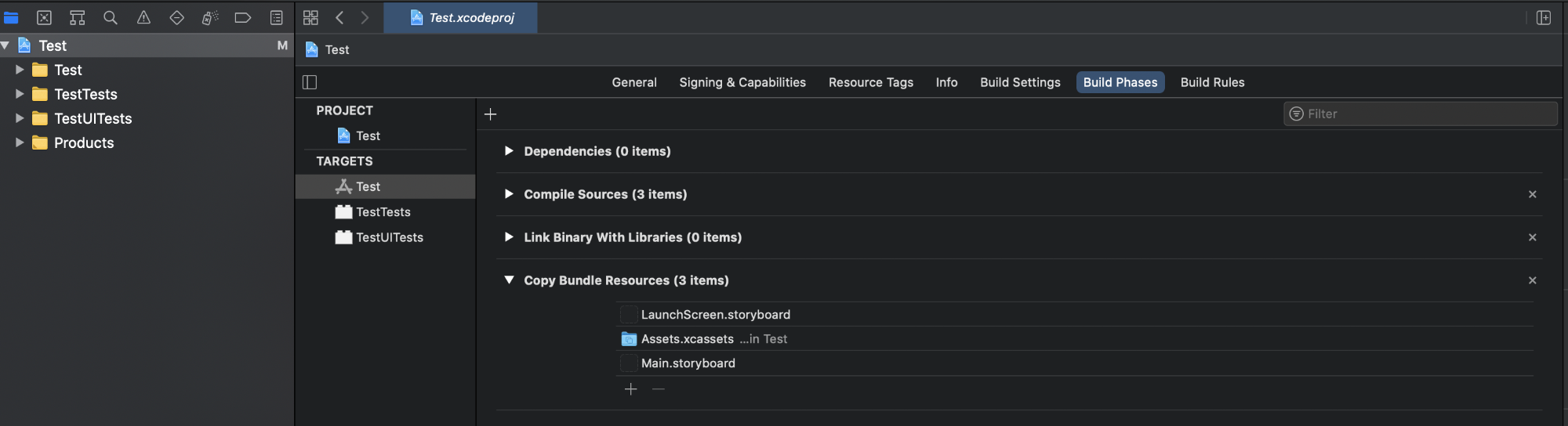The width and height of the screenshot is (1568, 426).
Task: Open the Symbol navigator
Action: click(77, 17)
